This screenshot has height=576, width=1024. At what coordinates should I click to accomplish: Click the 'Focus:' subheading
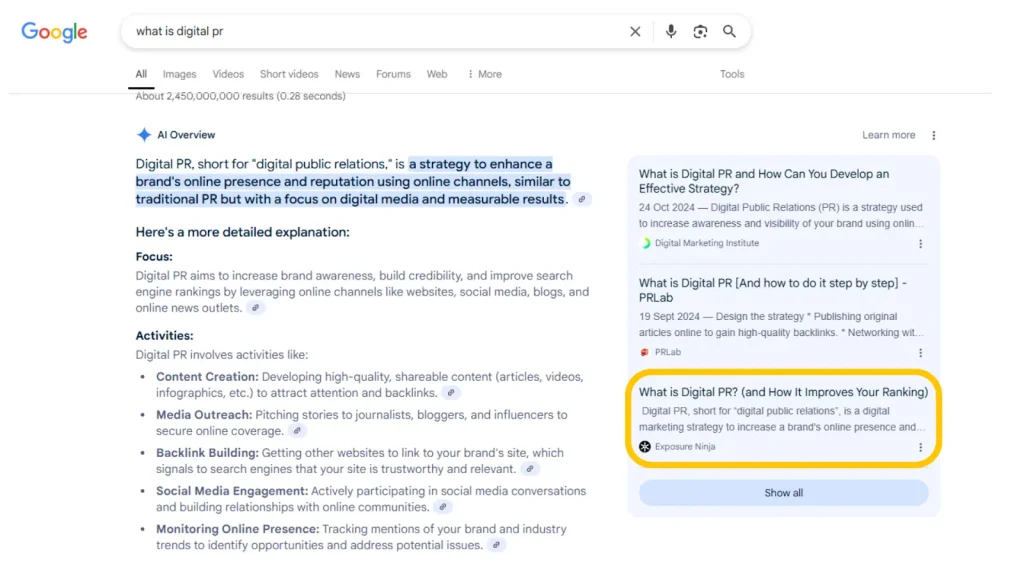coord(154,257)
